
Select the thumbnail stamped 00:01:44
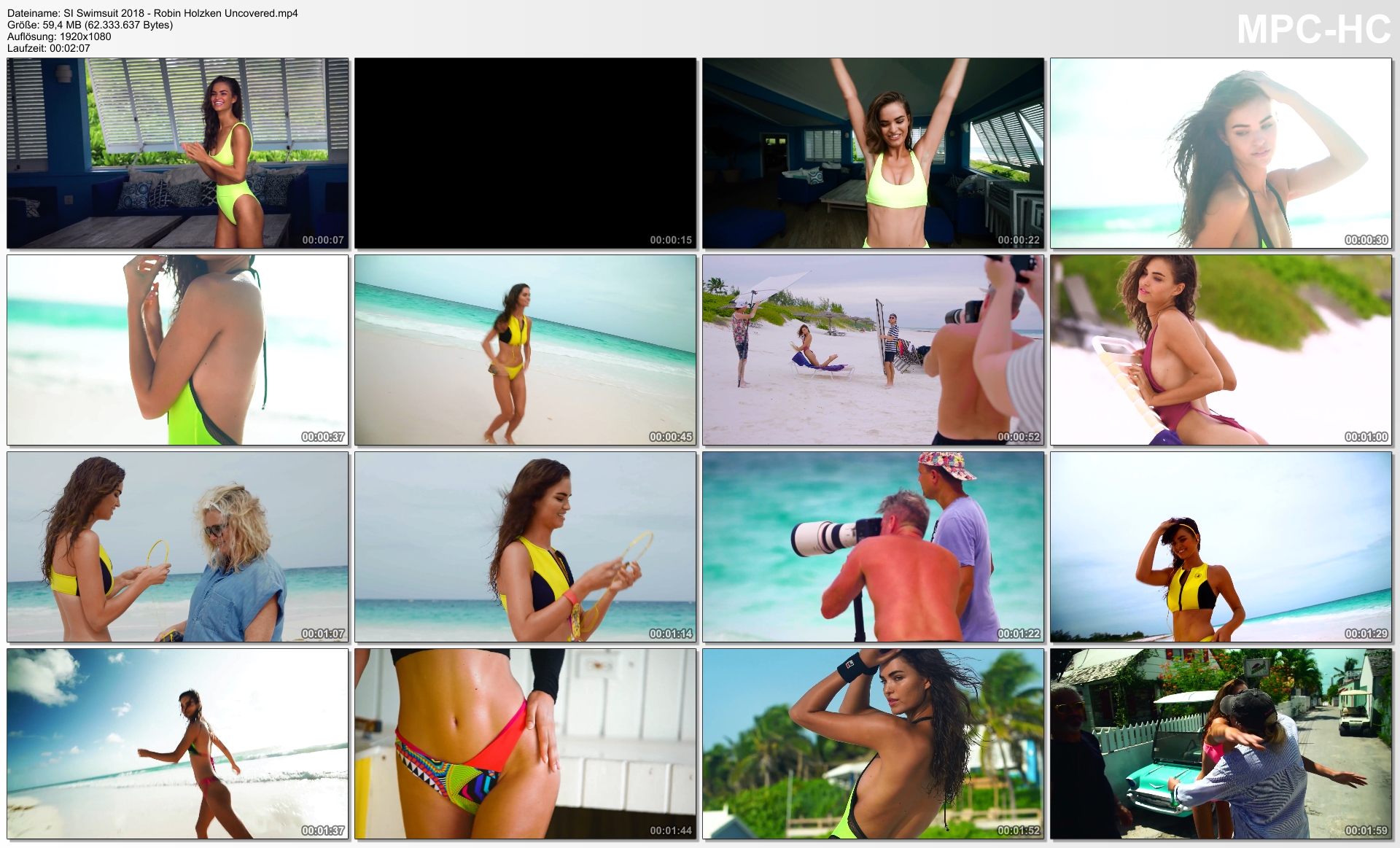tap(526, 744)
